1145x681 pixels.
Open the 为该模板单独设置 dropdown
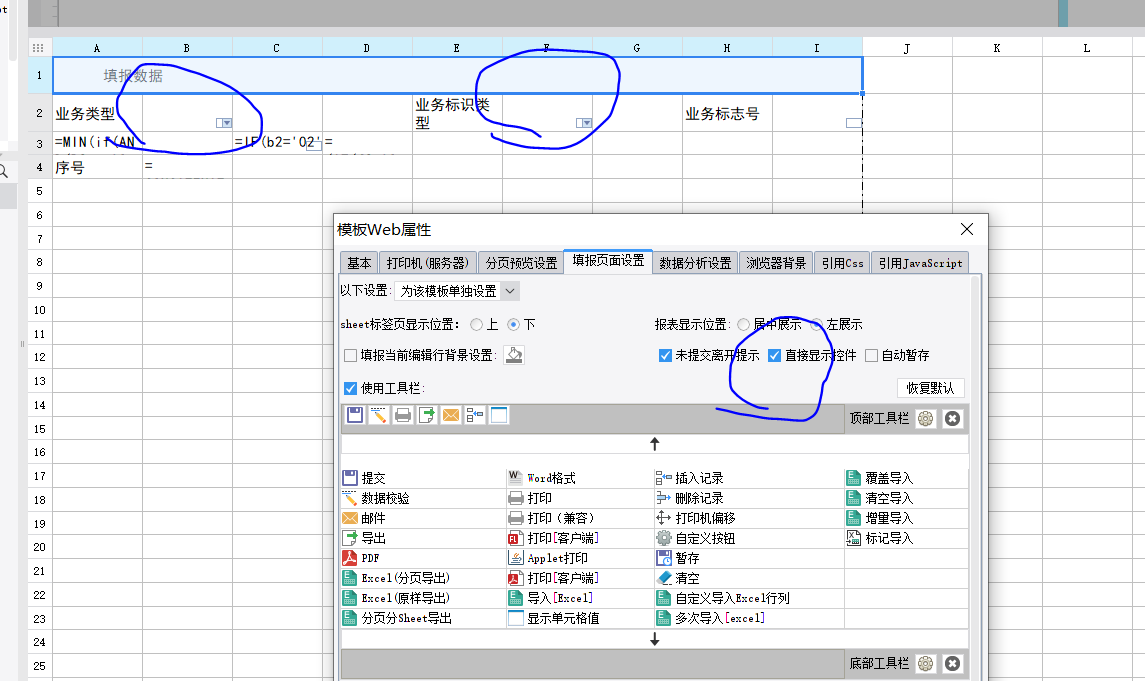[x=457, y=291]
